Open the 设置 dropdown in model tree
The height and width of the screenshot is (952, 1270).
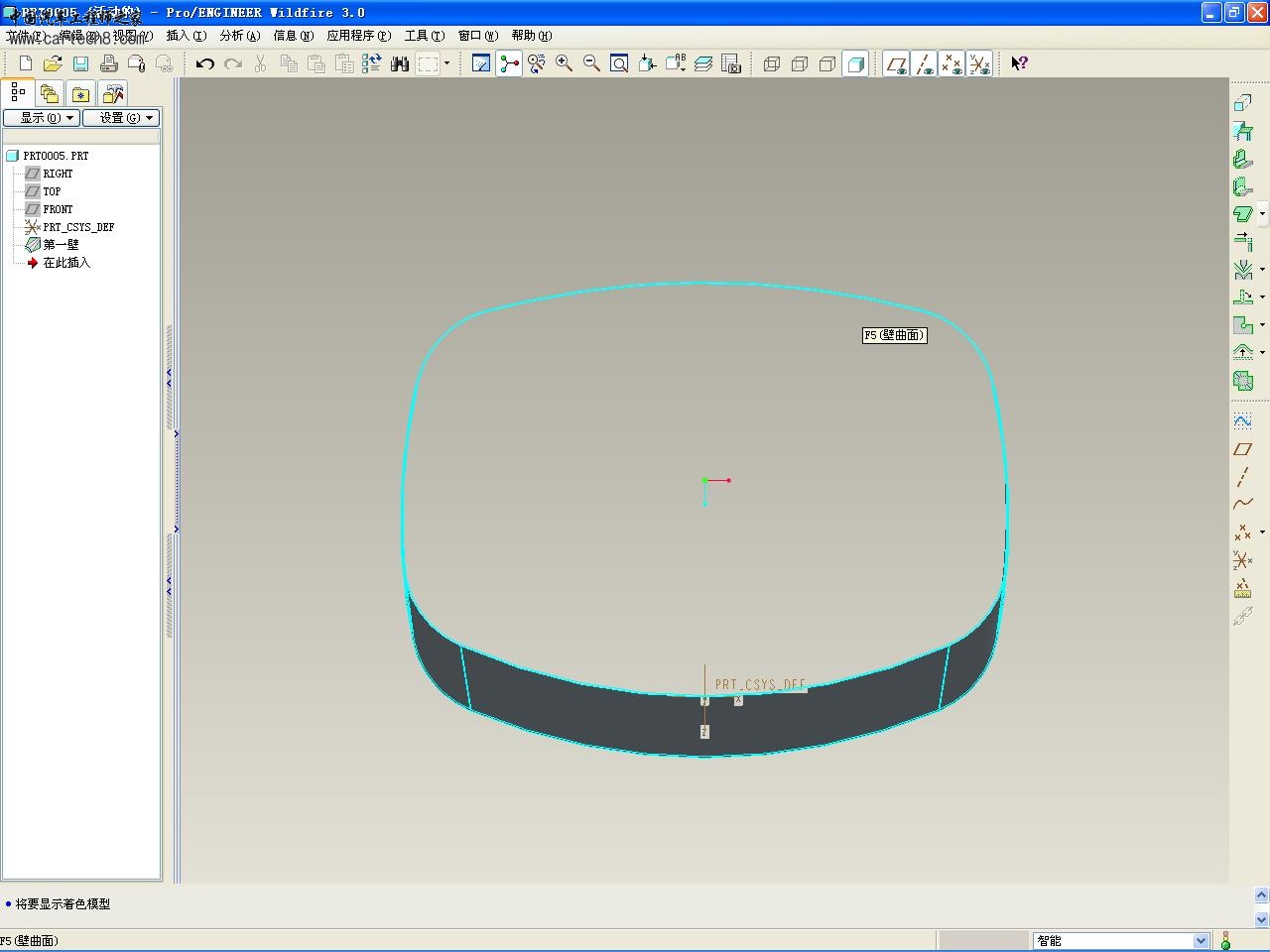pos(121,118)
